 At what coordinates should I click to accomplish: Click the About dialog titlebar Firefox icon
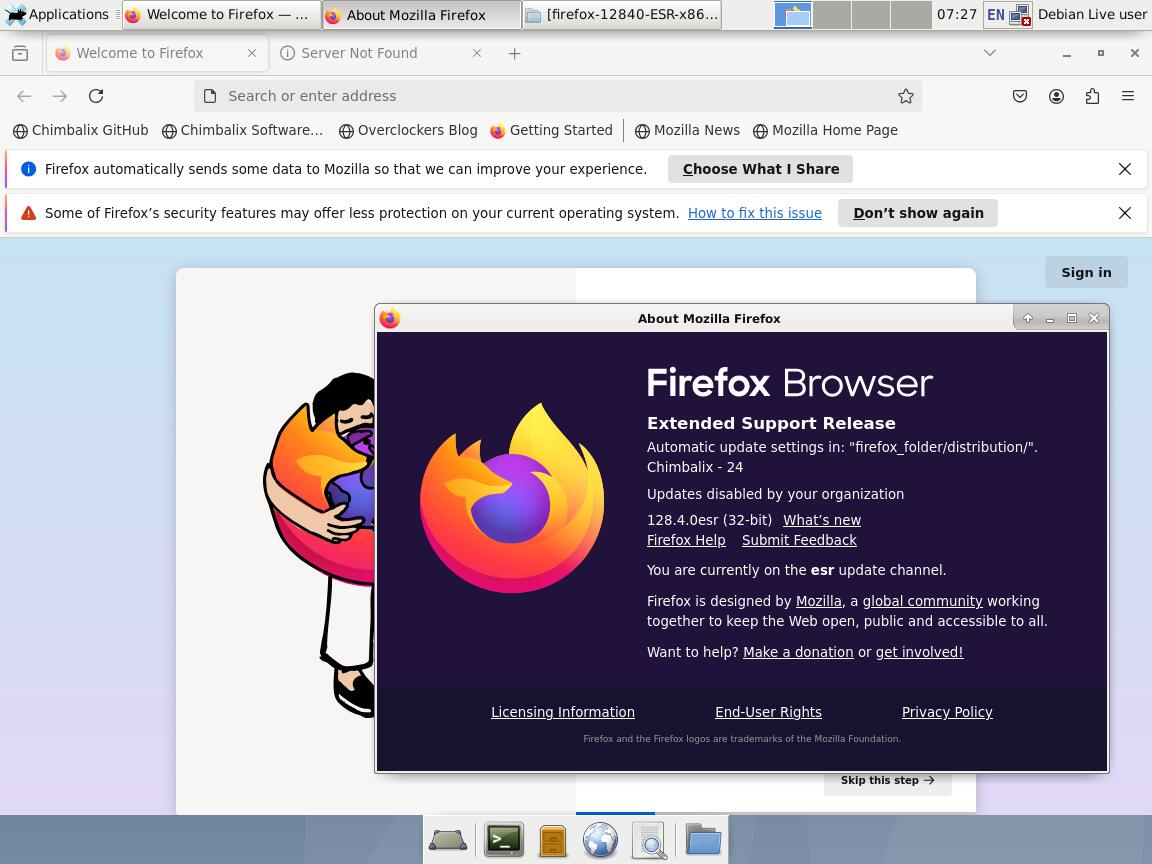tap(390, 318)
